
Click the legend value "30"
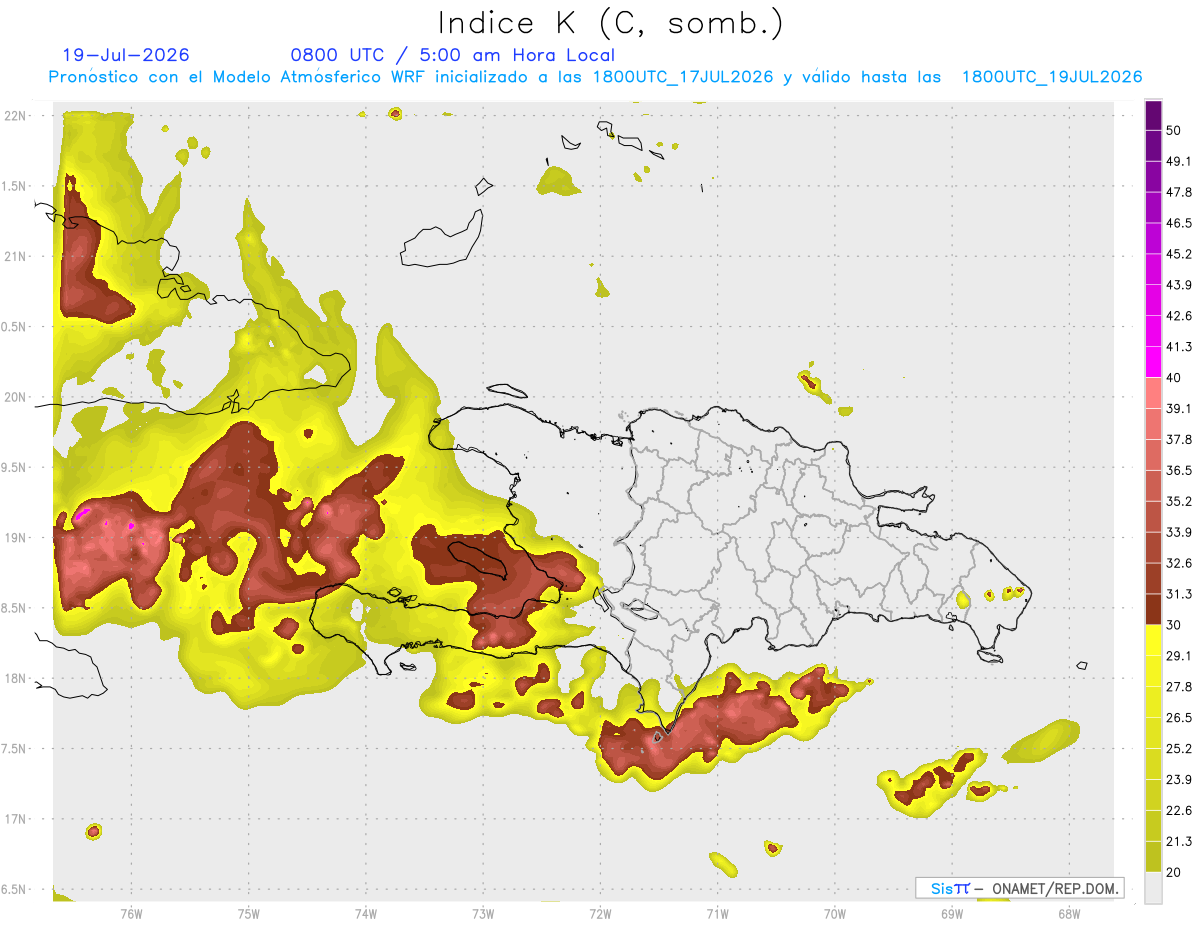click(1175, 625)
